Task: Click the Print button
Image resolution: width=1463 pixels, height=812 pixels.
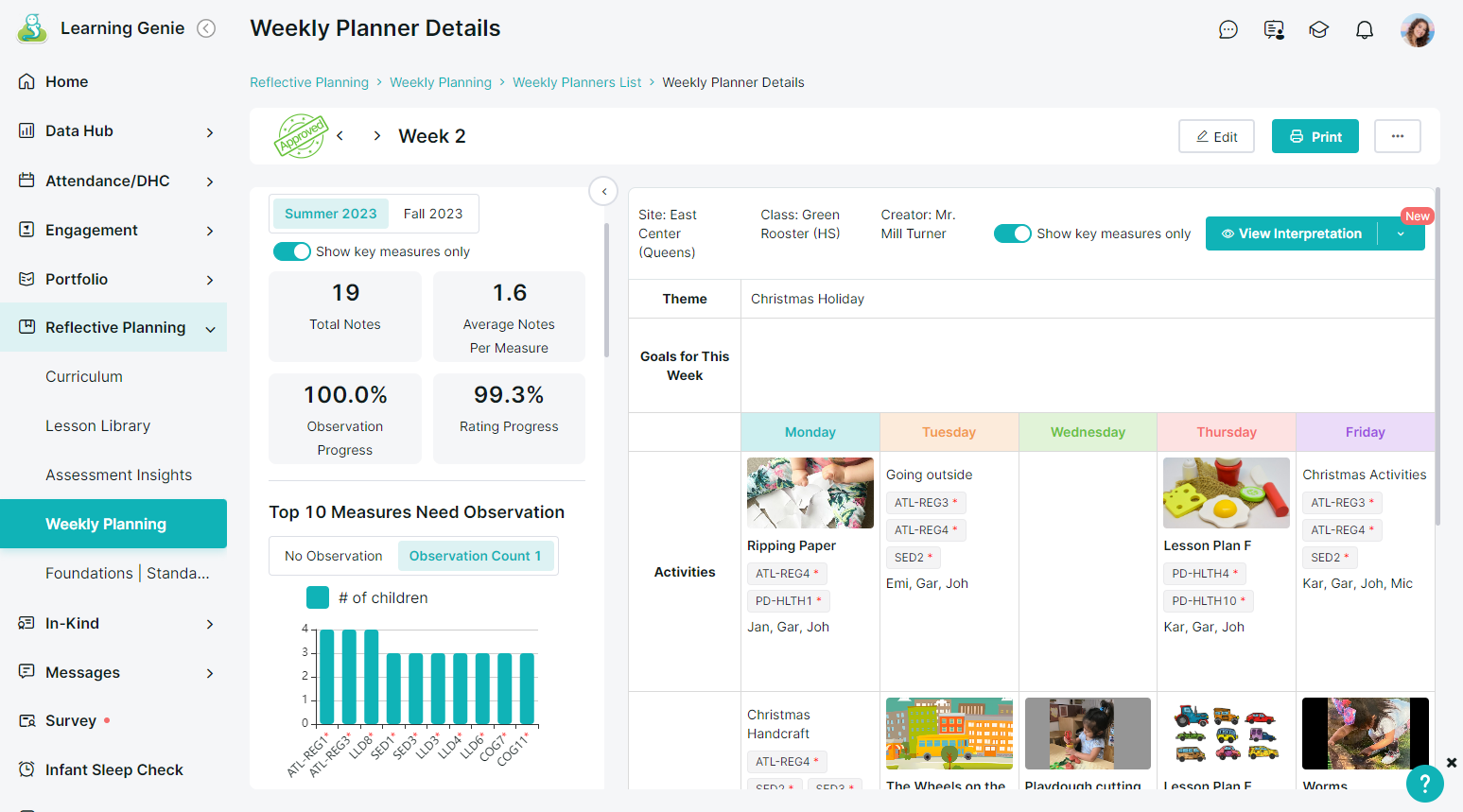Action: click(x=1315, y=136)
